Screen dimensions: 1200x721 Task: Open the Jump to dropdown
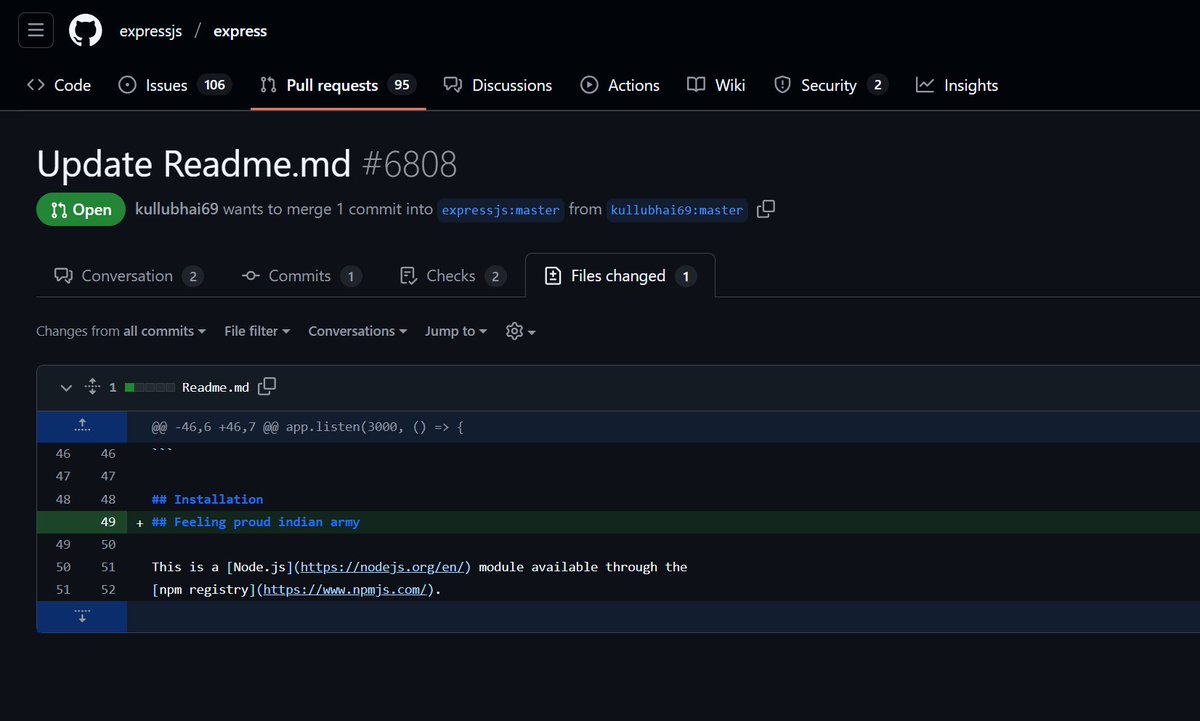tap(456, 331)
